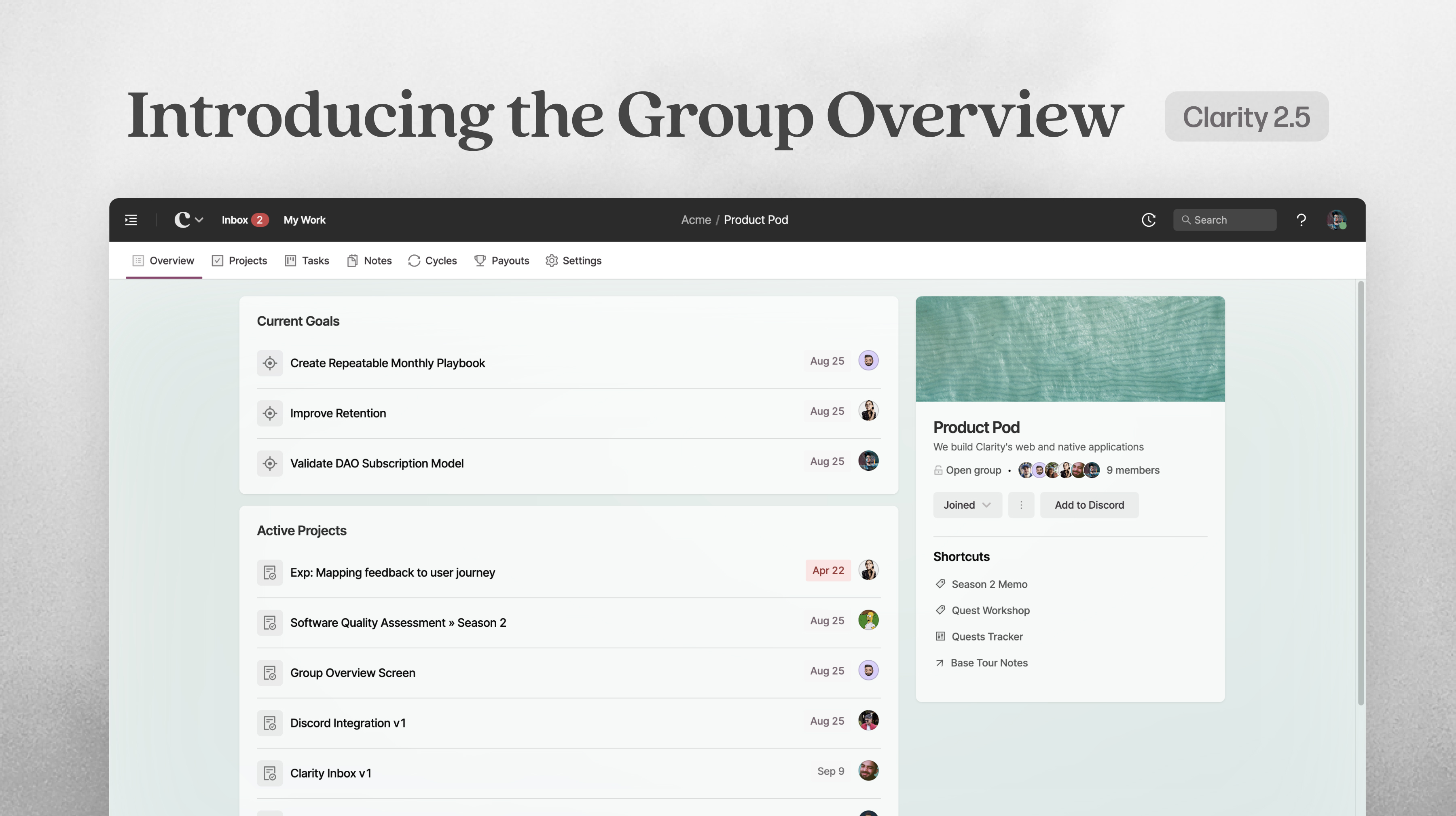Open the Season 2 Memo shortcut
Image resolution: width=1456 pixels, height=816 pixels.
[x=988, y=584]
